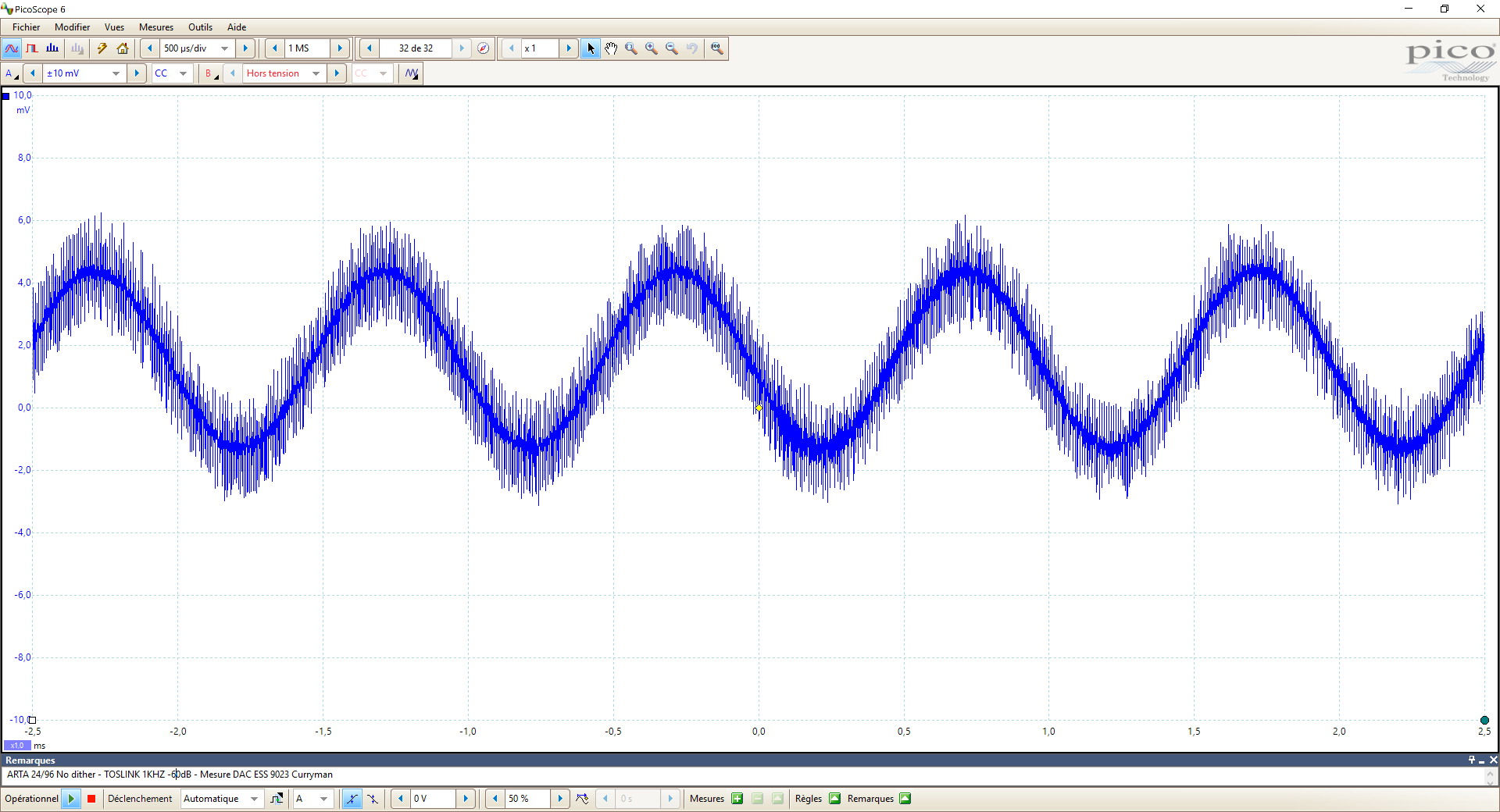Viewport: 1500px width, 812px height.
Task: Open channel B options button
Action: coord(211,73)
